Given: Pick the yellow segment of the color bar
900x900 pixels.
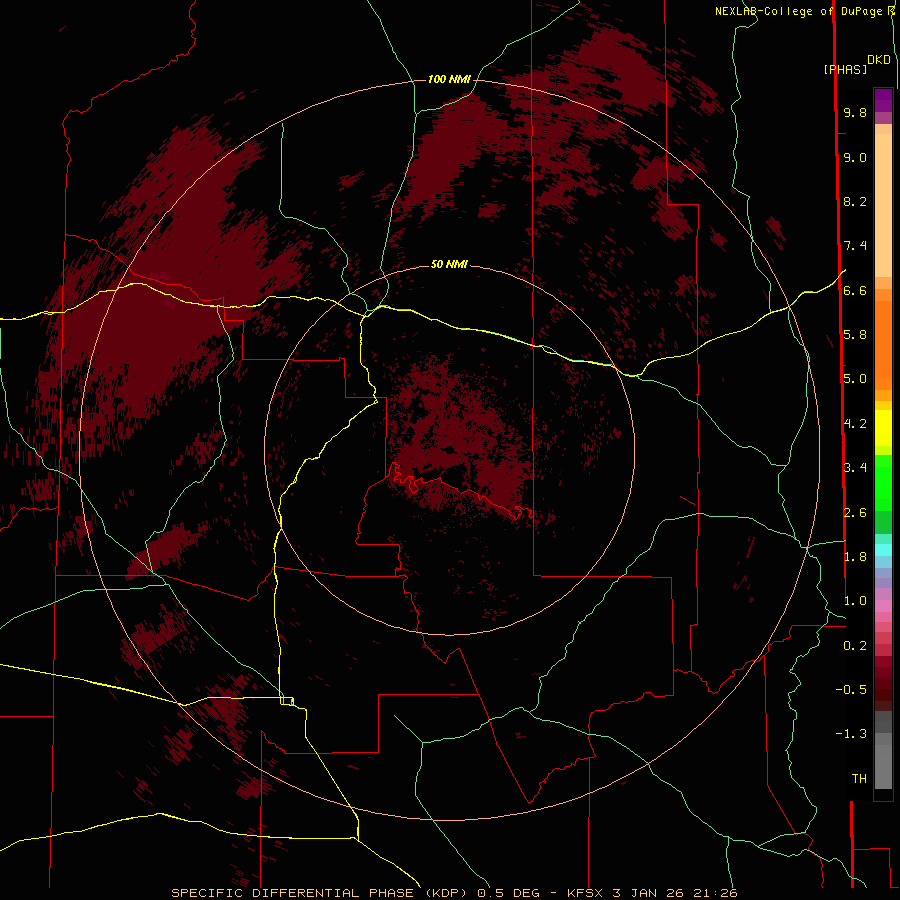Looking at the screenshot, I should [x=883, y=428].
